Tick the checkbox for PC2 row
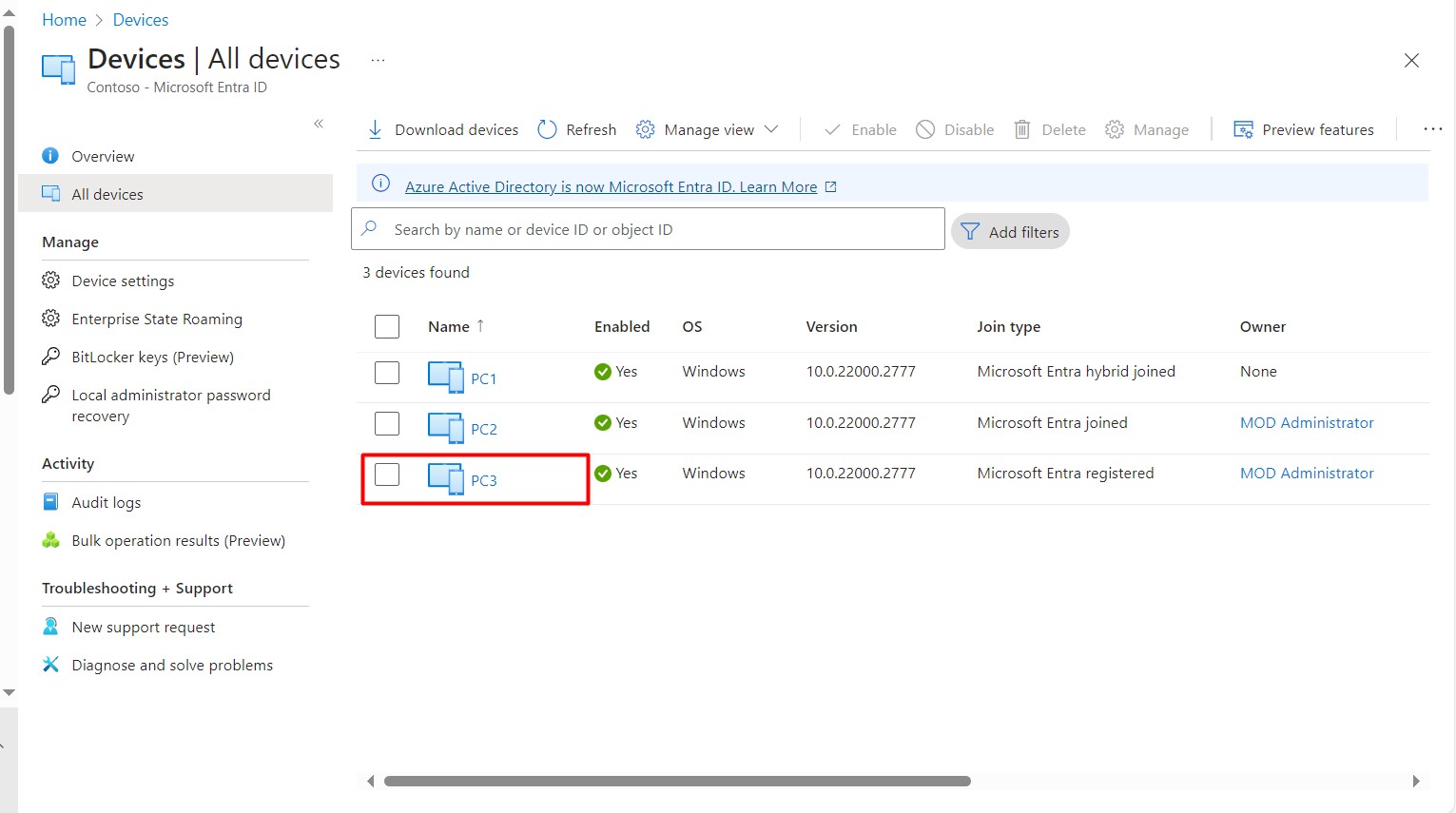Screen dimensions: 1456x813 (x=387, y=423)
